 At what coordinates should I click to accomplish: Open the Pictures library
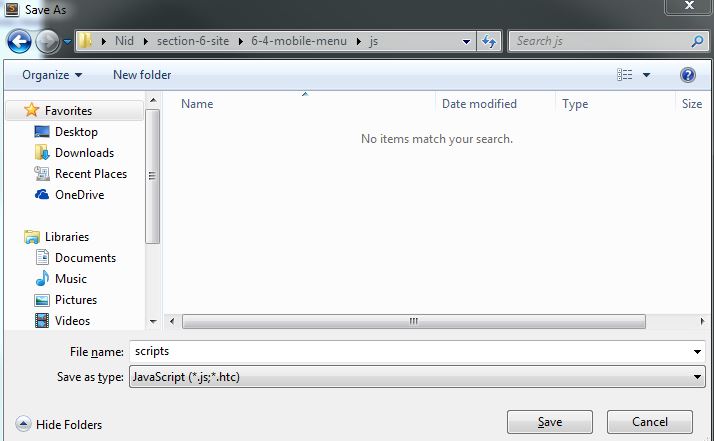pyautogui.click(x=76, y=300)
